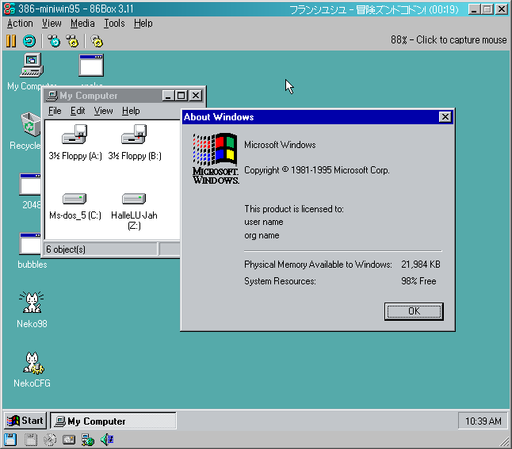The image size is (512, 449).
Task: Pause the emulation in 86Box toolbar
Action: click(x=11, y=41)
